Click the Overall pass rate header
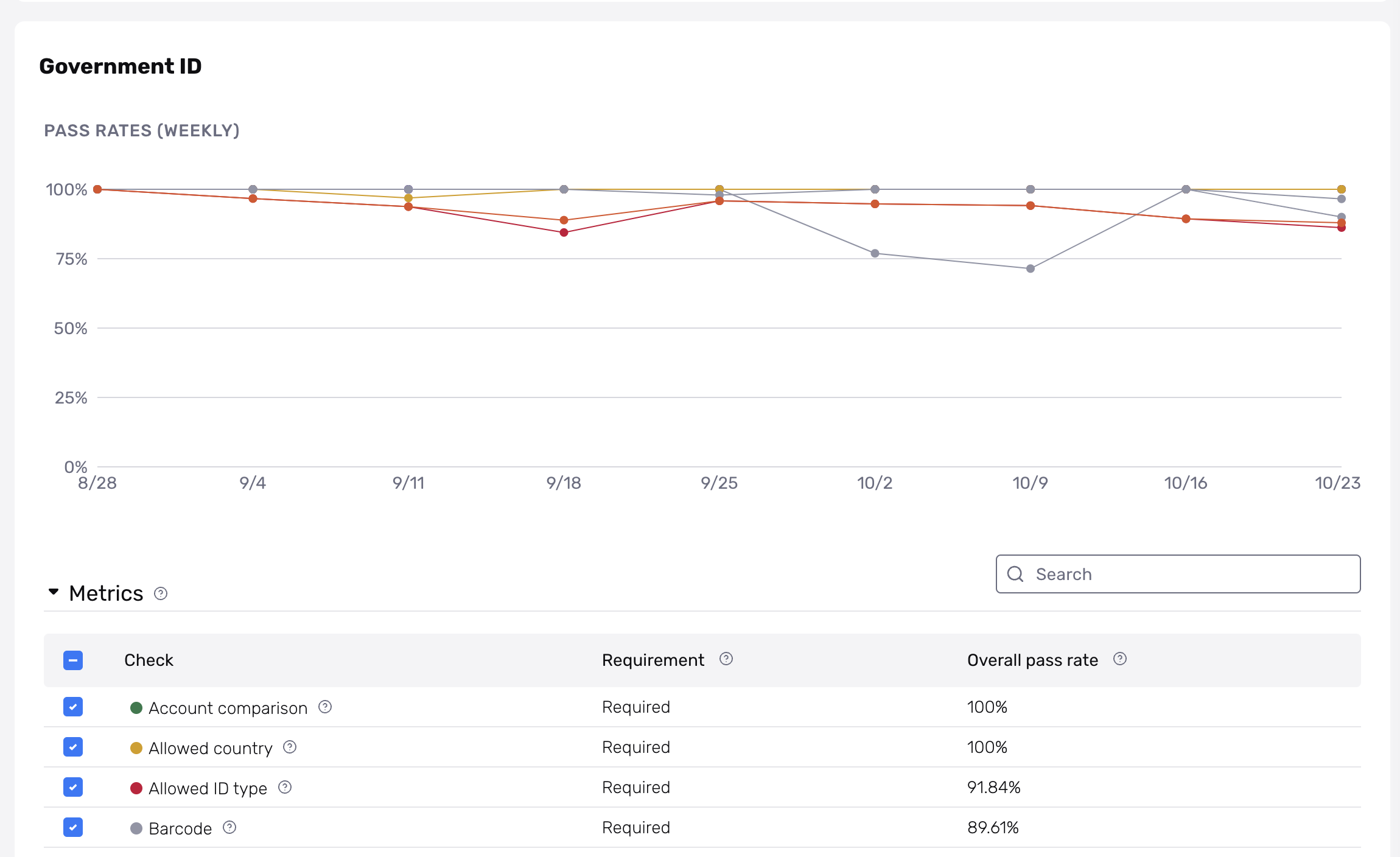Screen dimensions: 1400x857 point(1032,660)
